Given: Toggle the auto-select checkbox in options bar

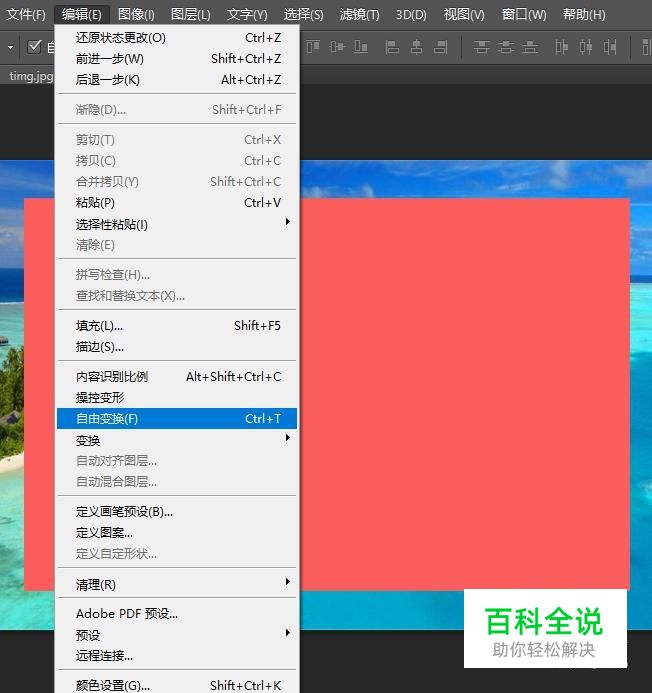Looking at the screenshot, I should pyautogui.click(x=34, y=46).
